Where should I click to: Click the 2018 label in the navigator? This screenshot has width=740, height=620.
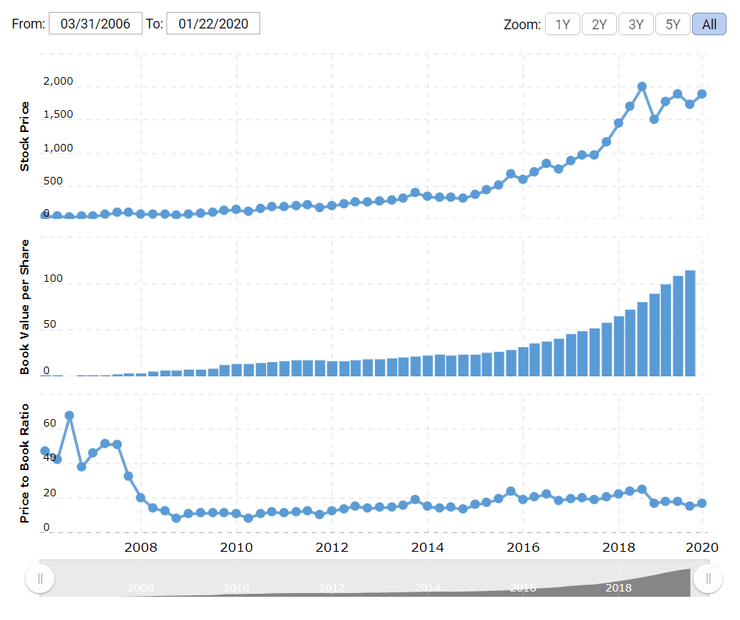[619, 588]
